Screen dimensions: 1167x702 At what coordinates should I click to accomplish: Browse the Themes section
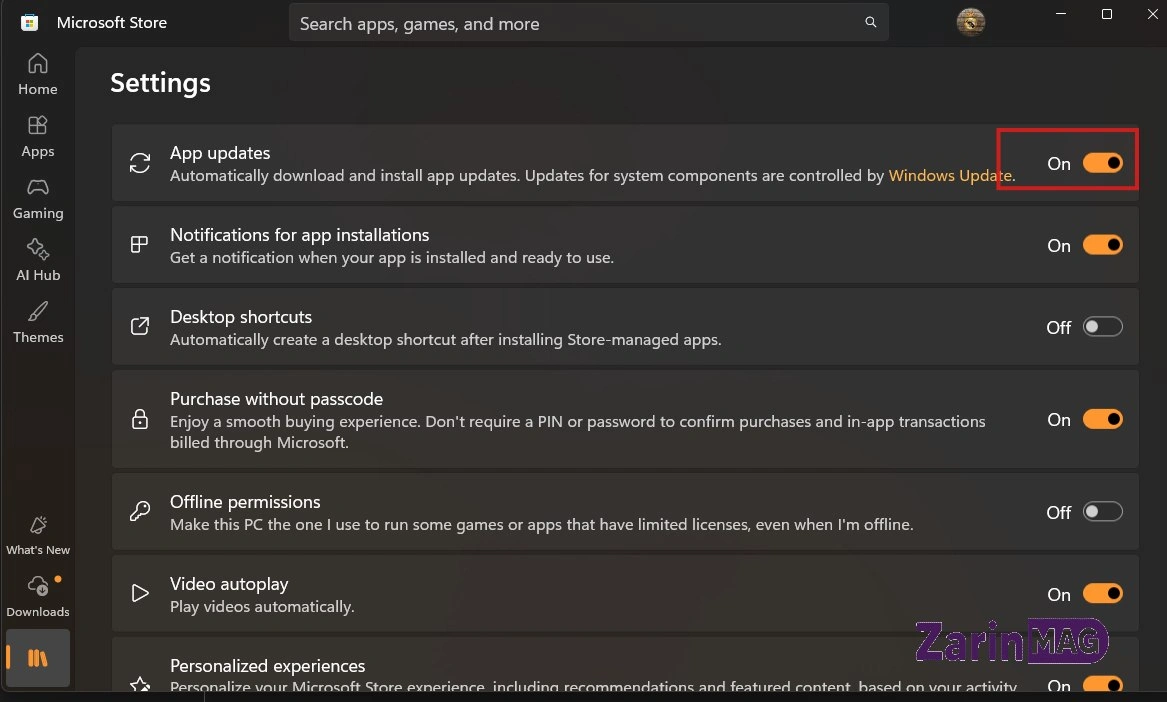(x=37, y=322)
